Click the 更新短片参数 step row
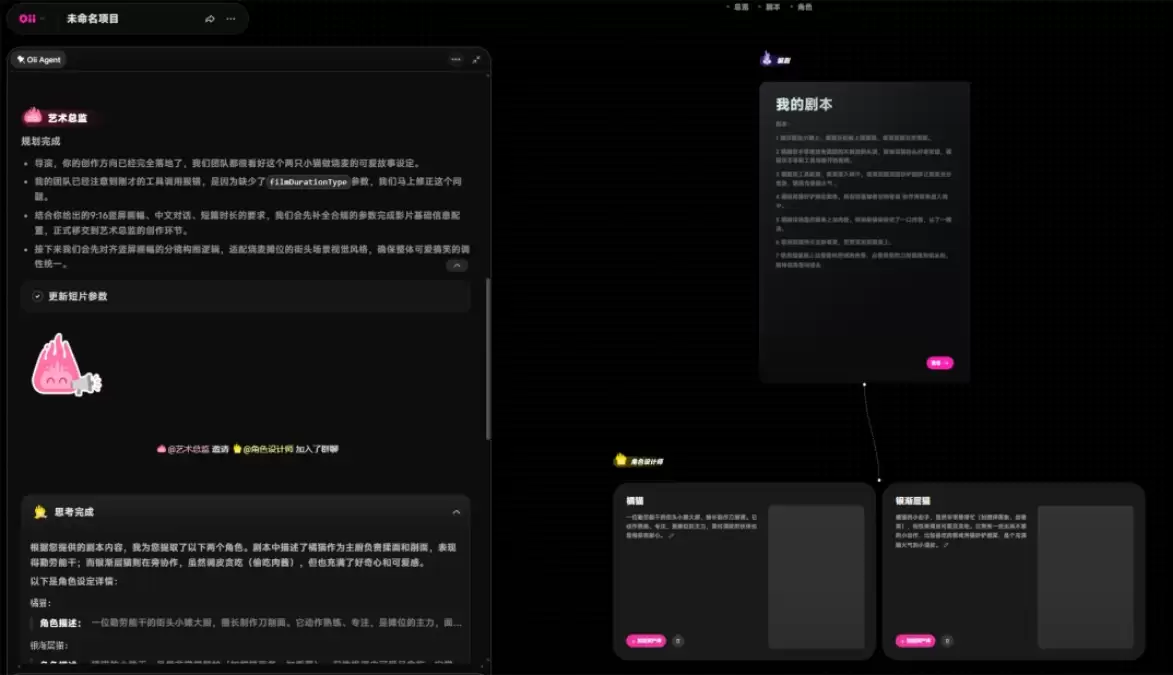Screen dimensions: 1173x675 click(x=246, y=296)
